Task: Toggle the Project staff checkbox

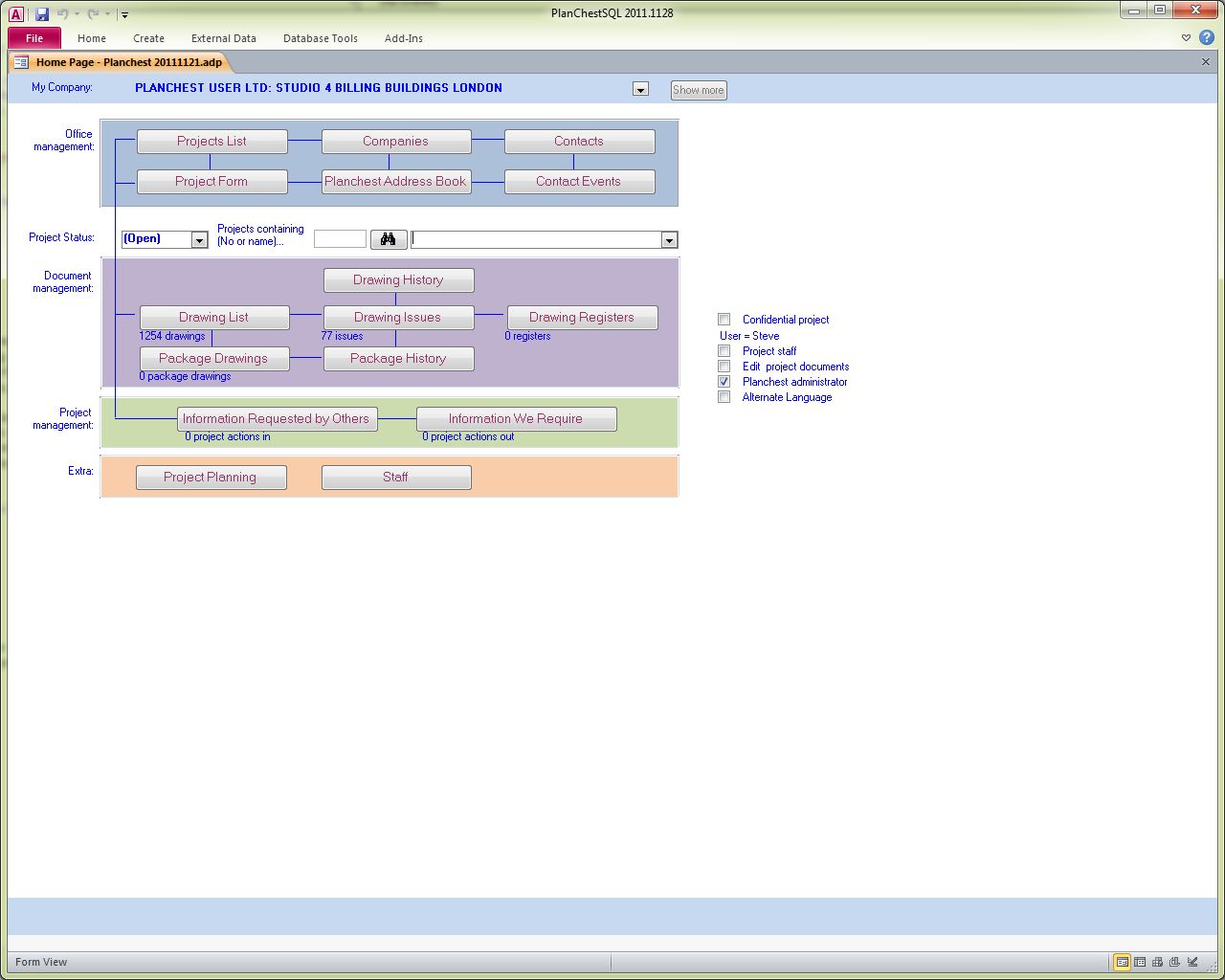Action: [x=724, y=351]
